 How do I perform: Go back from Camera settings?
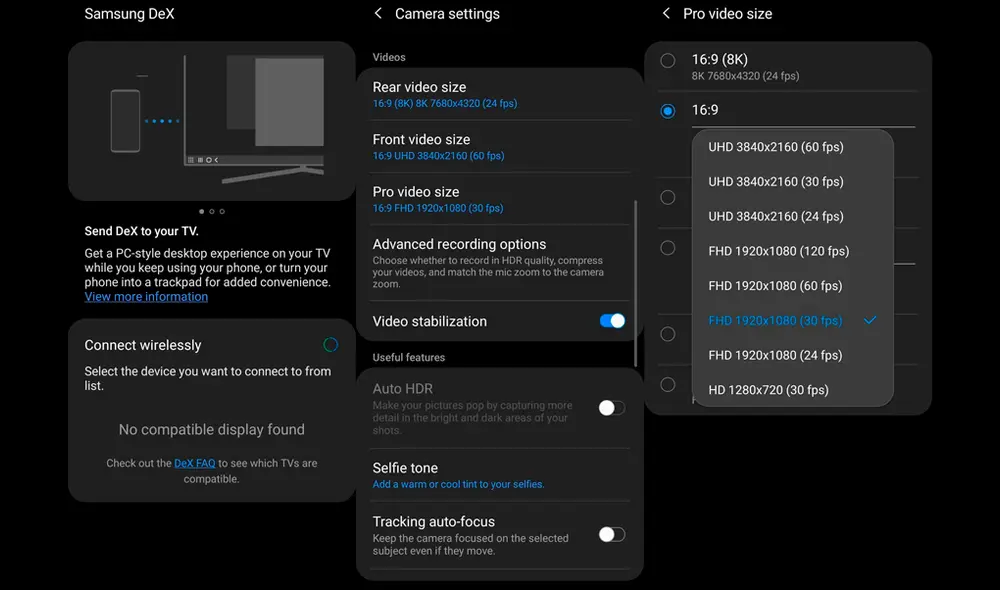pyautogui.click(x=378, y=13)
